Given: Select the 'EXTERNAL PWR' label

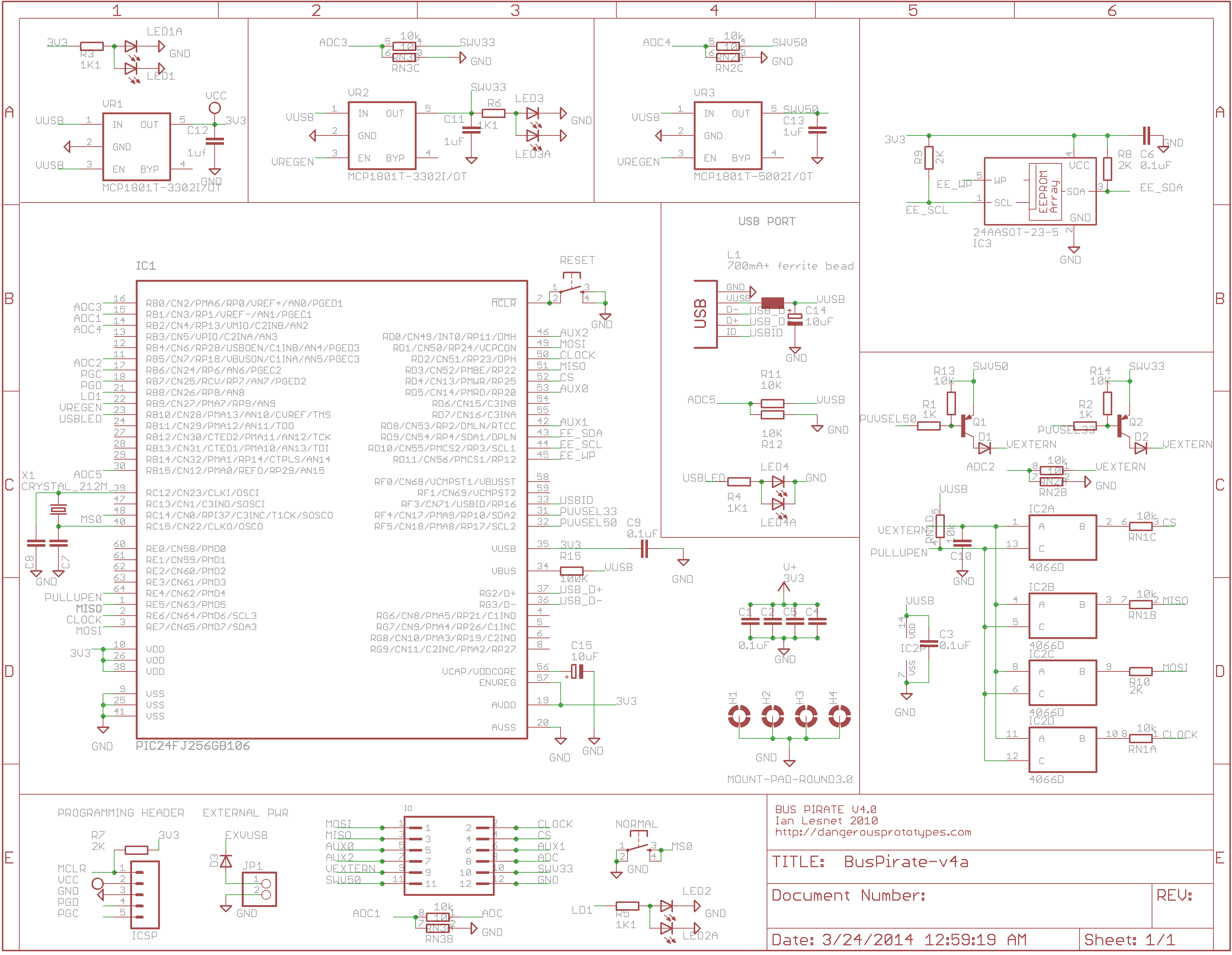Looking at the screenshot, I should [x=246, y=813].
